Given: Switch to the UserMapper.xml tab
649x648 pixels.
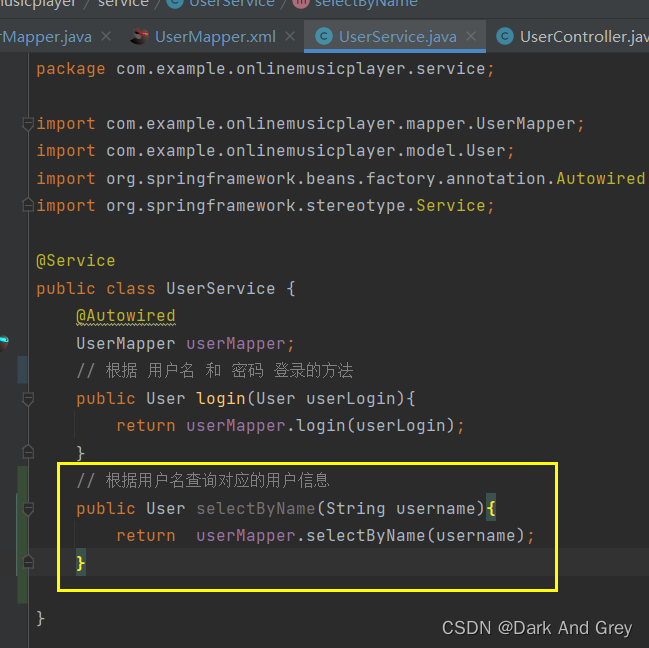Looking at the screenshot, I should click(x=215, y=37).
